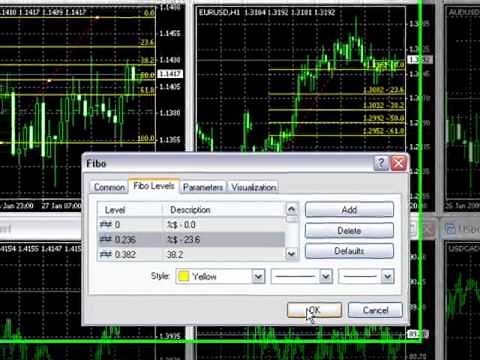Viewport: 480px width, 360px height.
Task: Click the levels list scroll down arrow
Action: pyautogui.click(x=291, y=254)
